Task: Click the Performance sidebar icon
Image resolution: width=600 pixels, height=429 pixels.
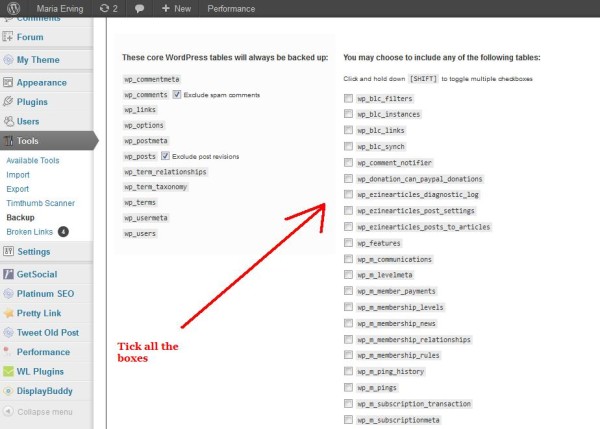Action: [x=7, y=351]
